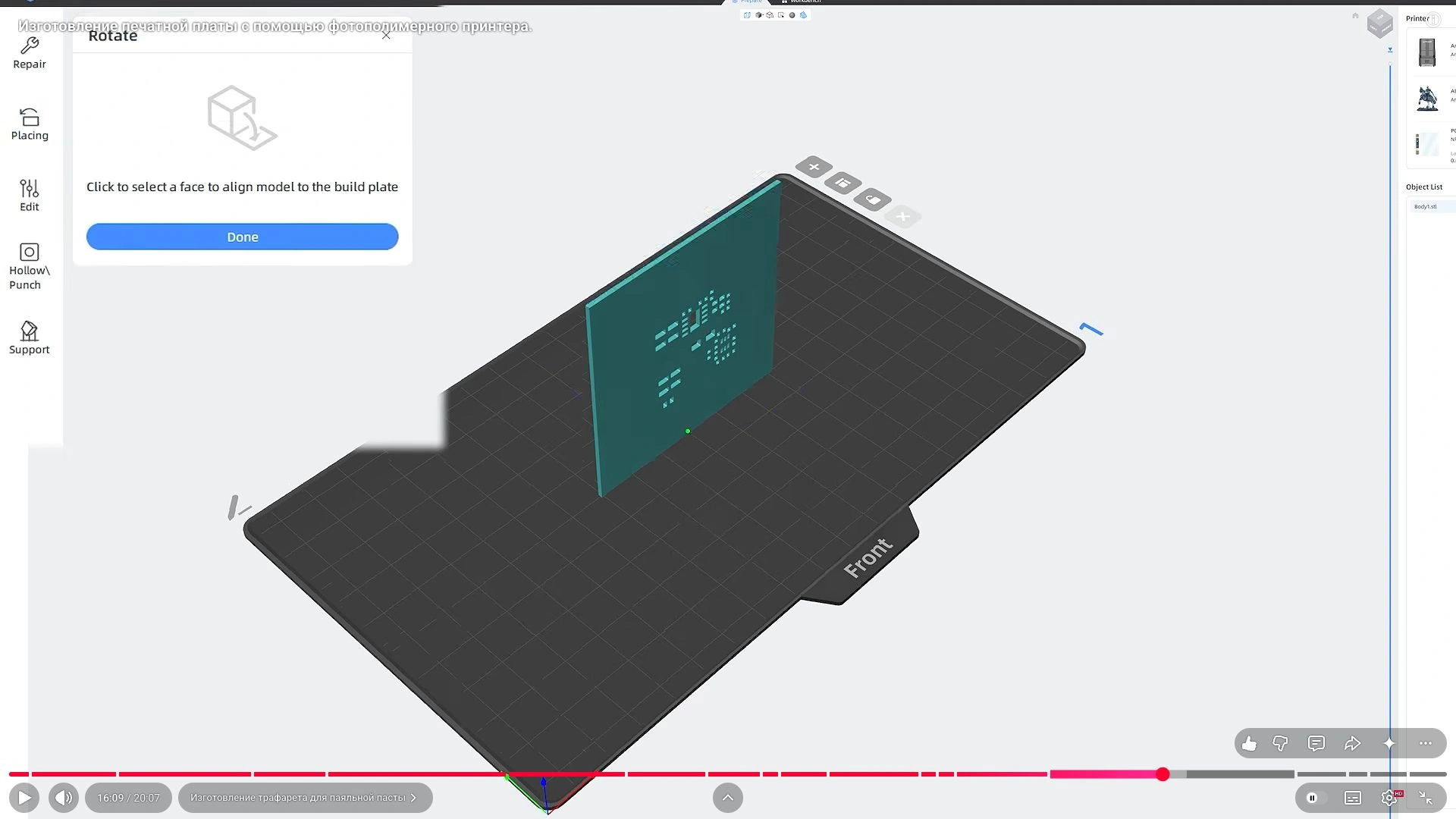Click the view orientation cube
The height and width of the screenshot is (819, 1456).
1380,24
